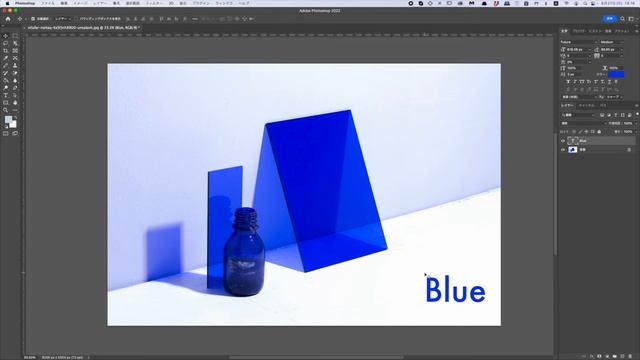This screenshot has width=640, height=360.
Task: Open the Futura font family dropdown
Action: [578, 42]
